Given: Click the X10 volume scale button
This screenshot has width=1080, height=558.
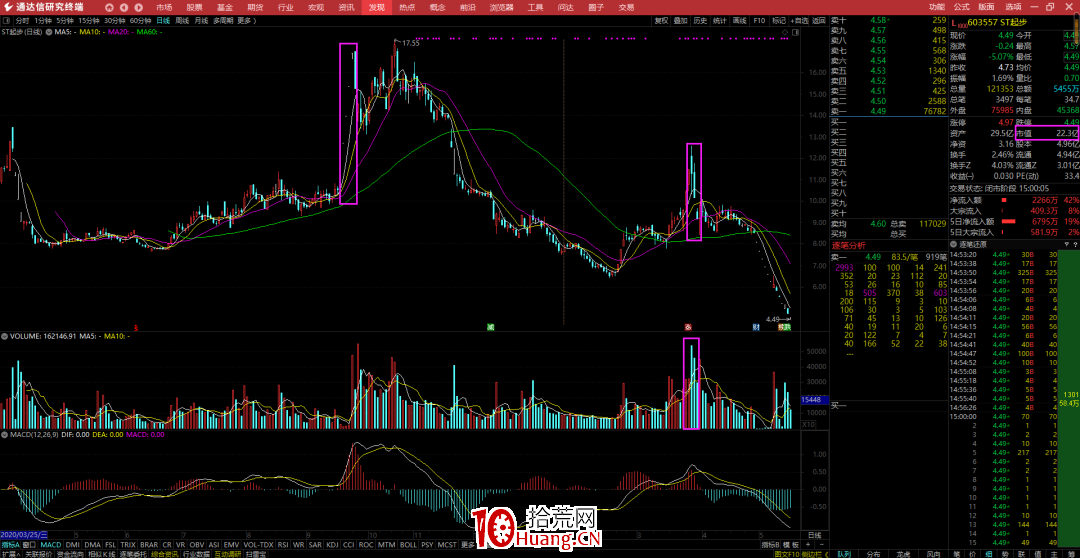Looking at the screenshot, I should click(x=809, y=425).
